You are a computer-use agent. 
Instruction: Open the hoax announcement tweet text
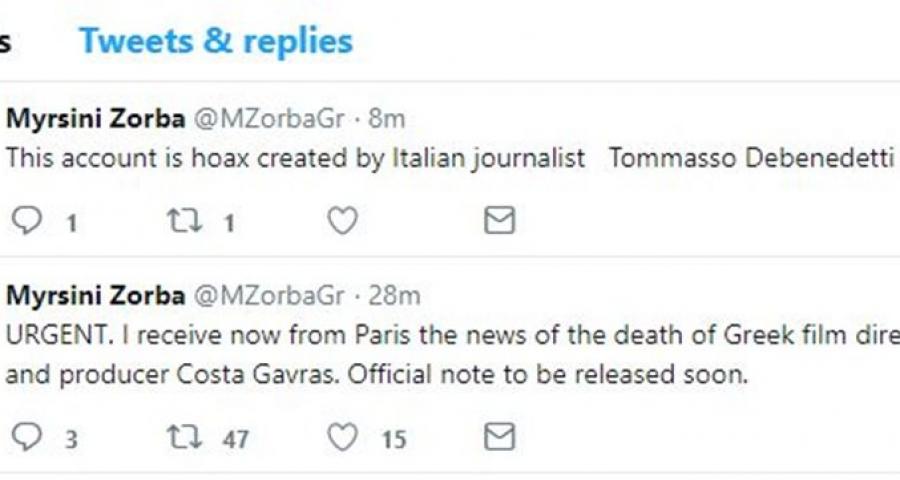(x=450, y=159)
